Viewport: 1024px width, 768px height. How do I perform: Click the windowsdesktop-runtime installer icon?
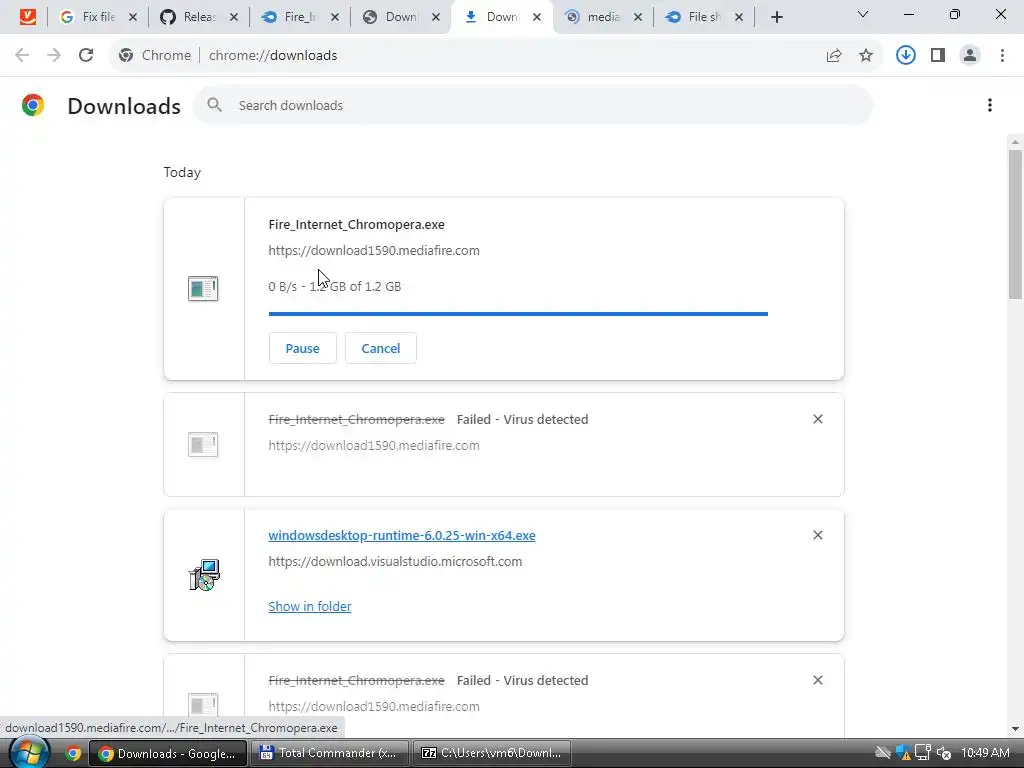pos(204,575)
